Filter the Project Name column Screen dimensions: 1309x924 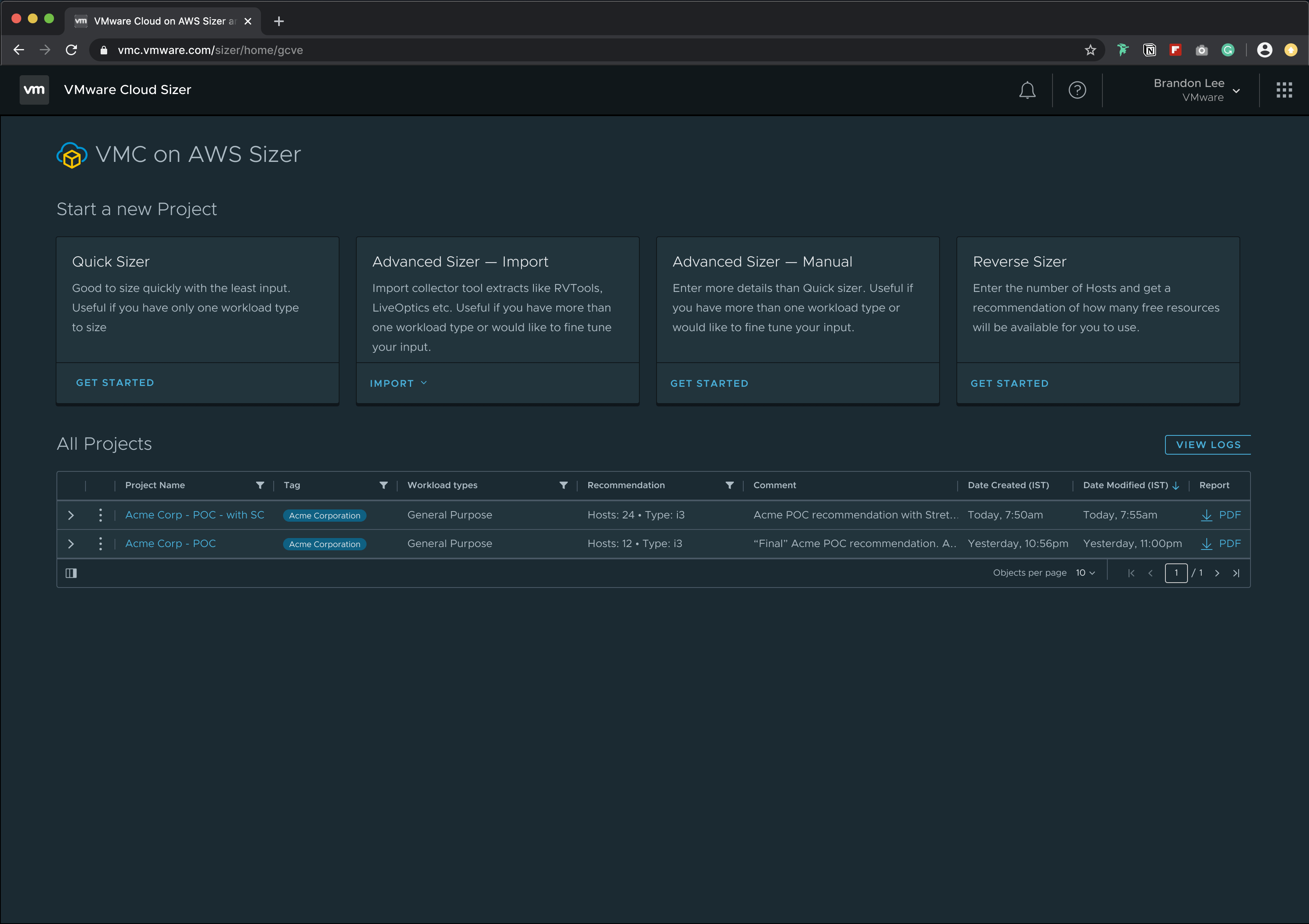260,485
